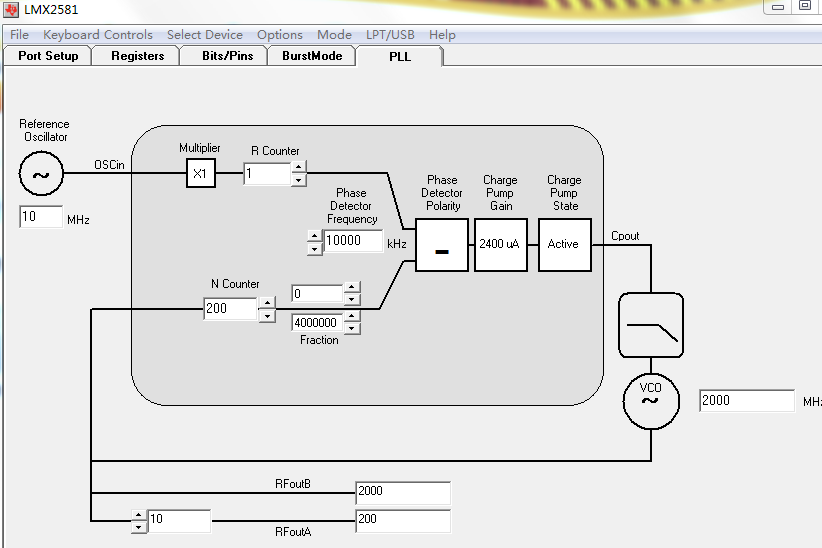Click the Phase Detector Frequency field
The image size is (822, 548).
[353, 241]
